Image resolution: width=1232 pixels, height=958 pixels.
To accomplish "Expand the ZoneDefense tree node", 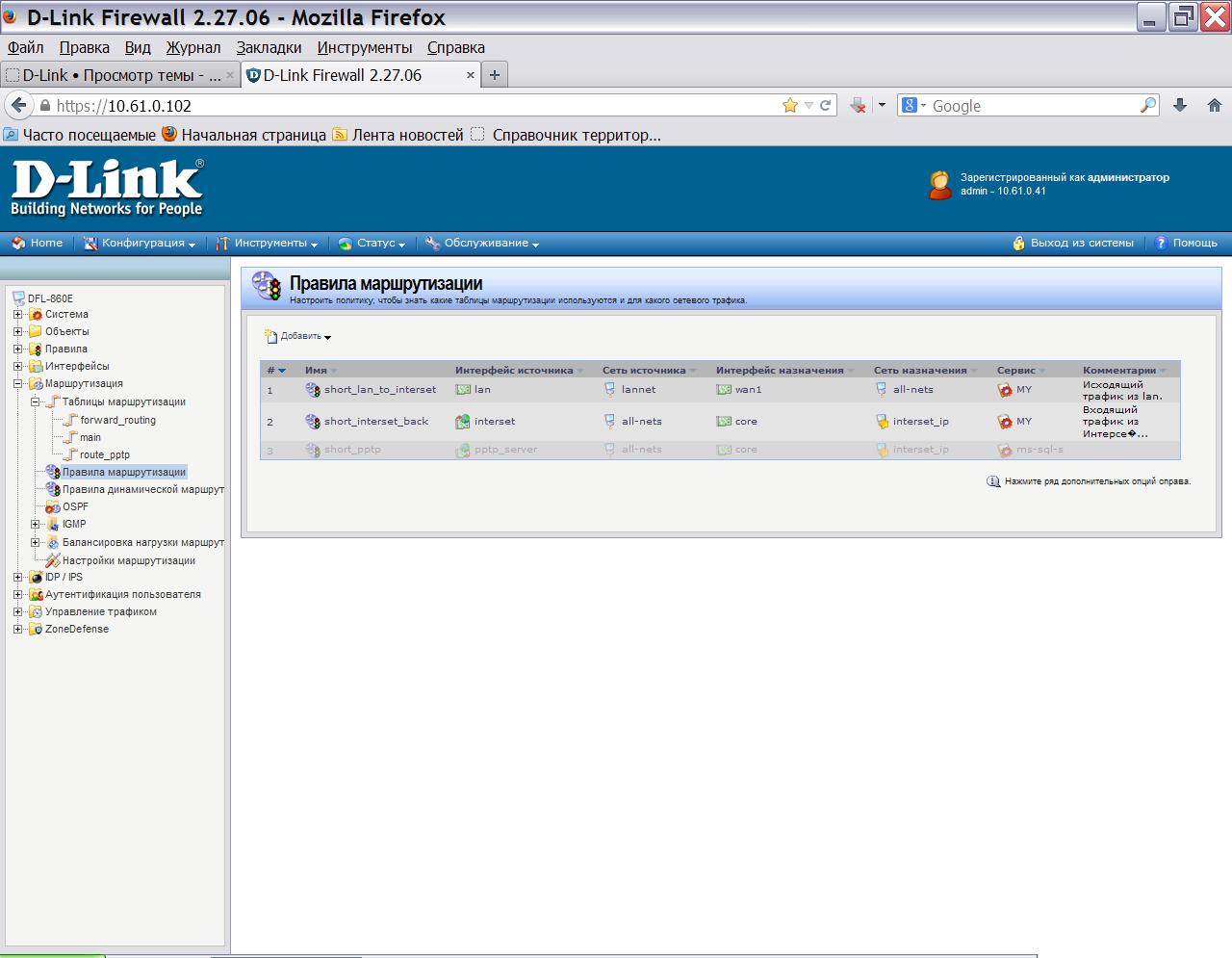I will click(17, 630).
